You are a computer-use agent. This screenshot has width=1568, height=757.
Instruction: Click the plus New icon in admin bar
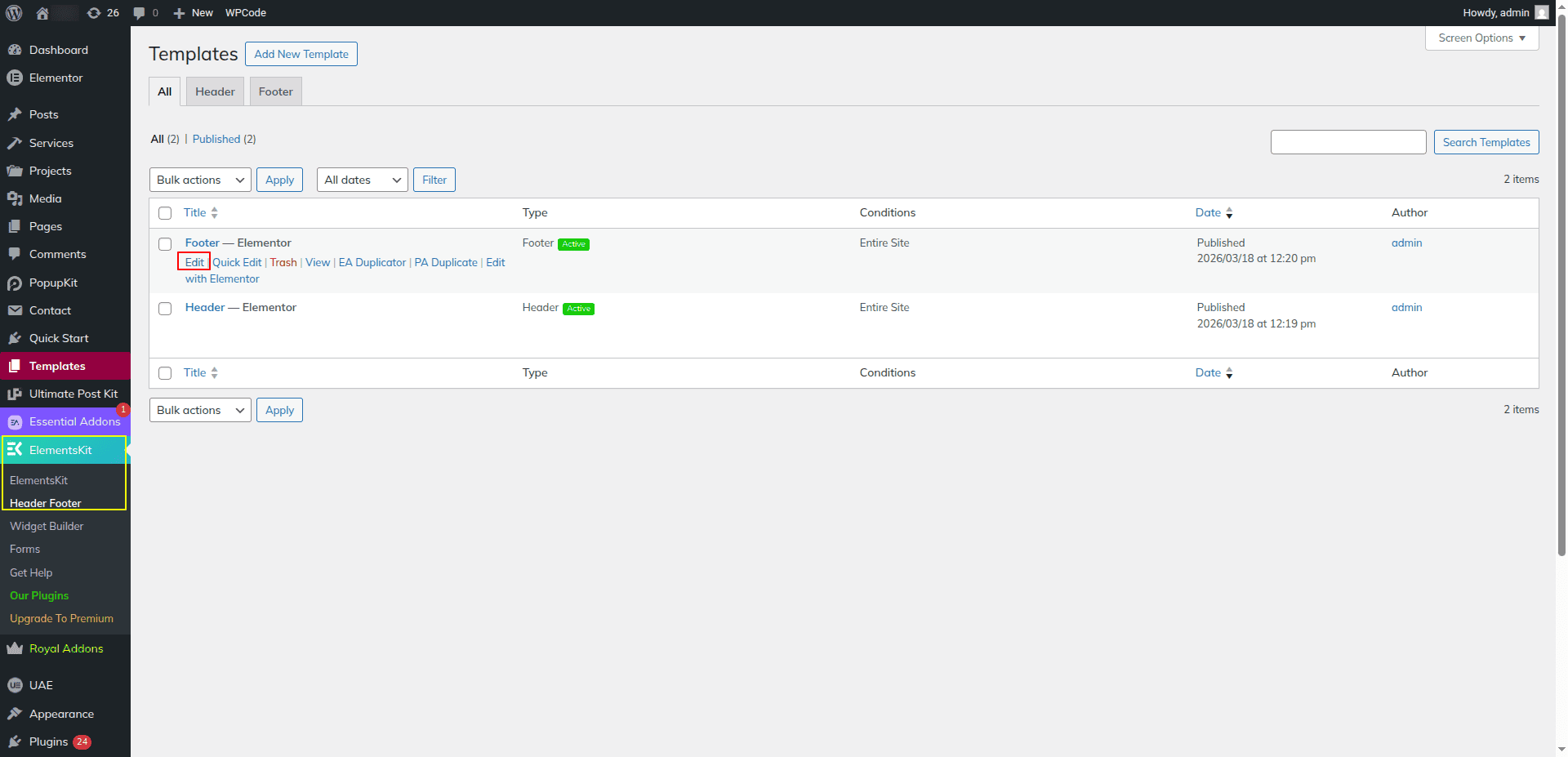(180, 13)
